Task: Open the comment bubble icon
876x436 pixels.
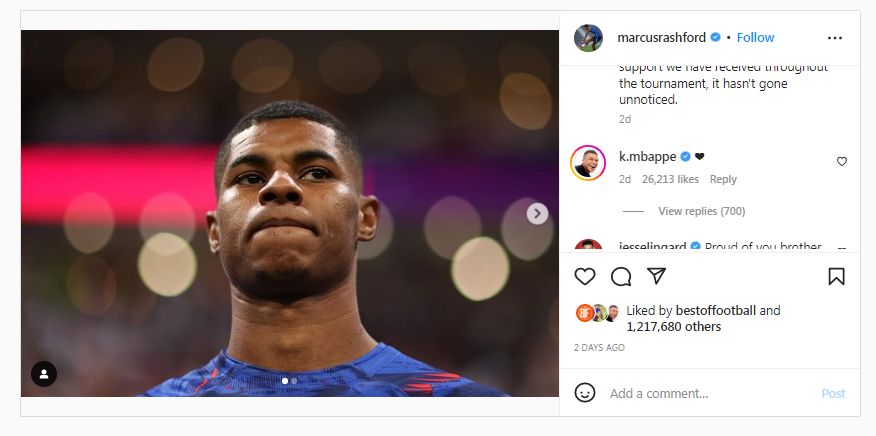Action: coord(621,276)
